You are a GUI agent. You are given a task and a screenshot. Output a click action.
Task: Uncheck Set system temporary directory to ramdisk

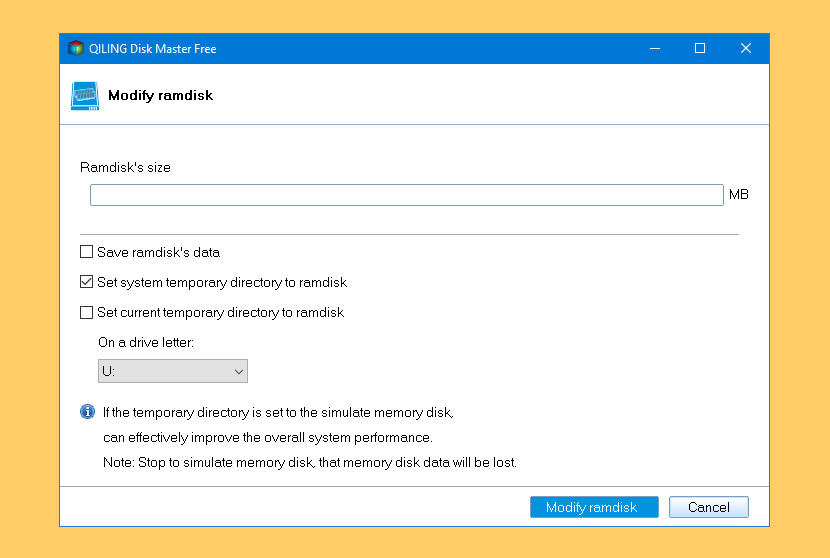pos(87,282)
